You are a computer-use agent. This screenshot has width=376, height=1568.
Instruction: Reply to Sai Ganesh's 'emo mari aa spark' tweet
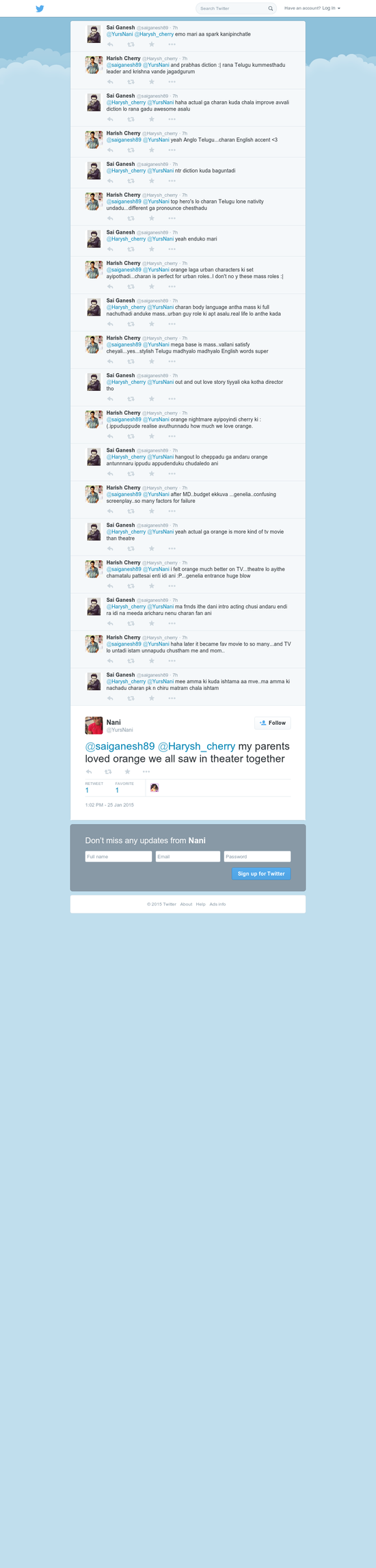pyautogui.click(x=110, y=44)
